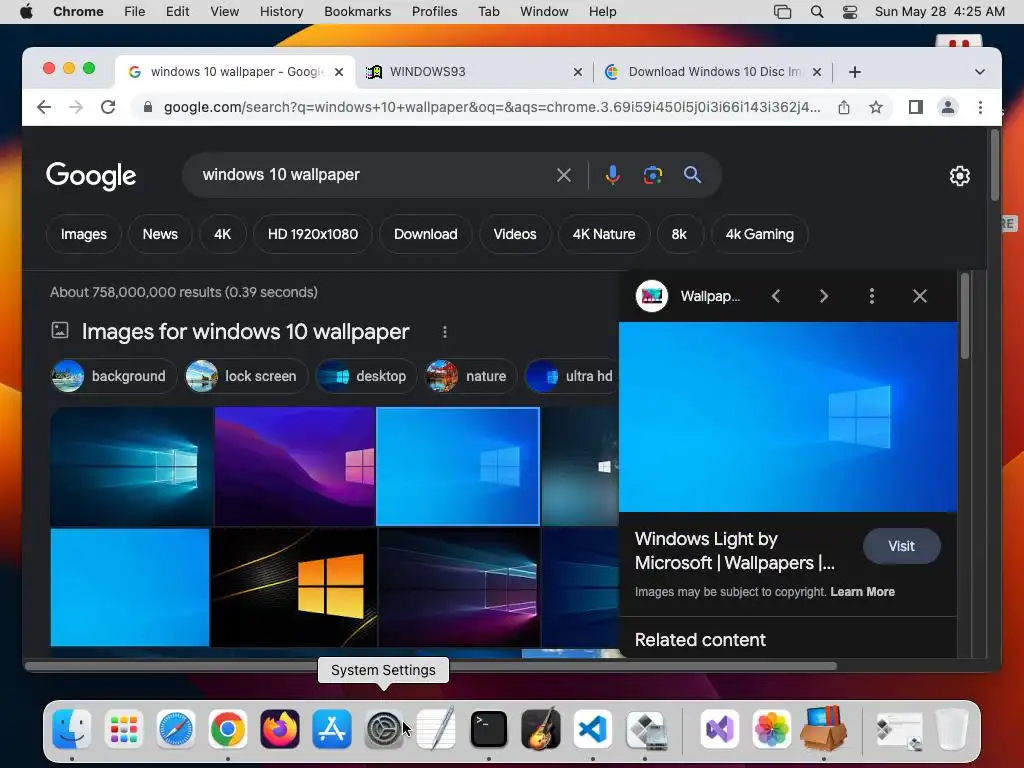Search by image with Lens icon

[652, 175]
